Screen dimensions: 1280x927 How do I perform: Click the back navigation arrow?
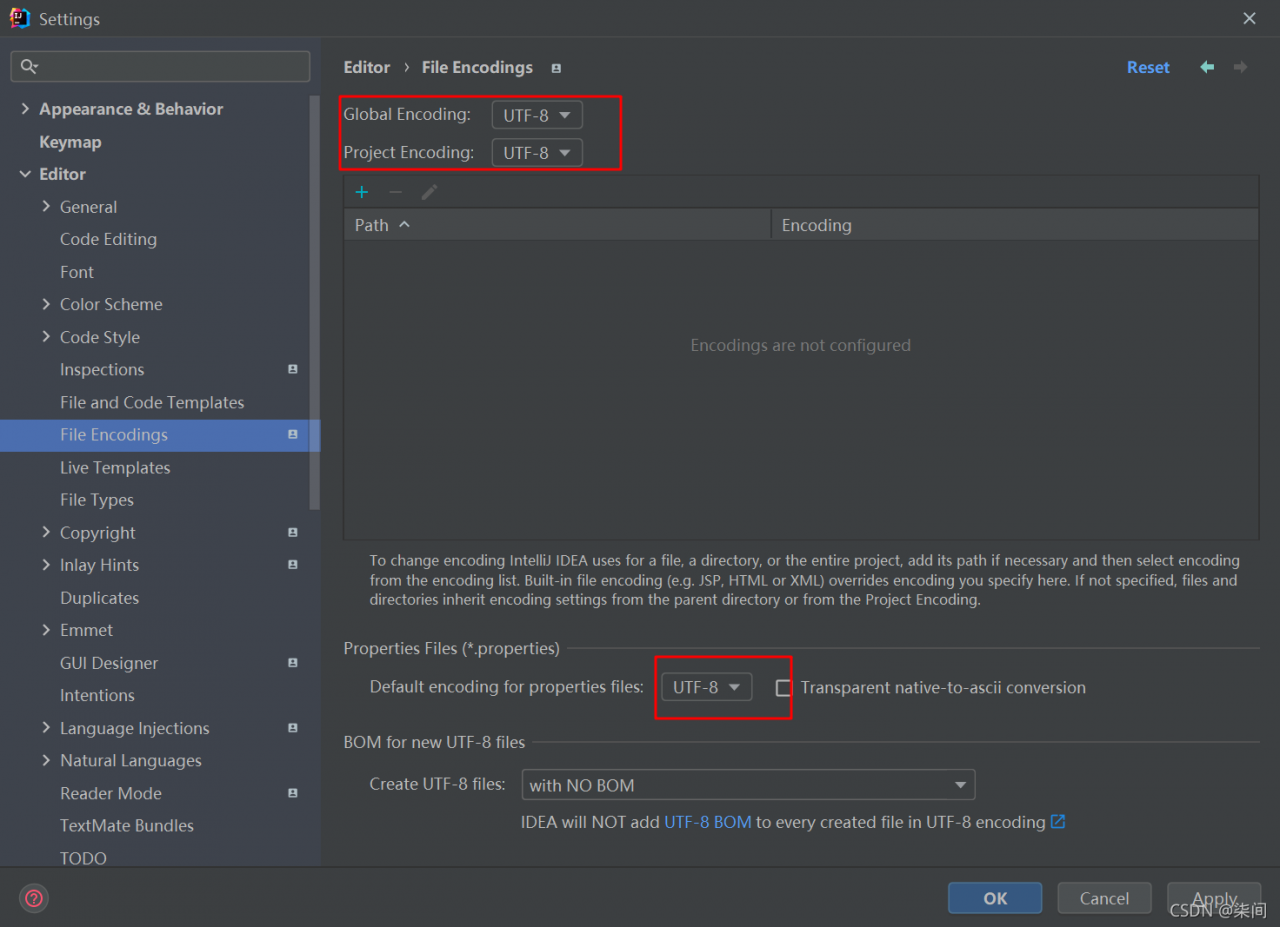(x=1207, y=67)
